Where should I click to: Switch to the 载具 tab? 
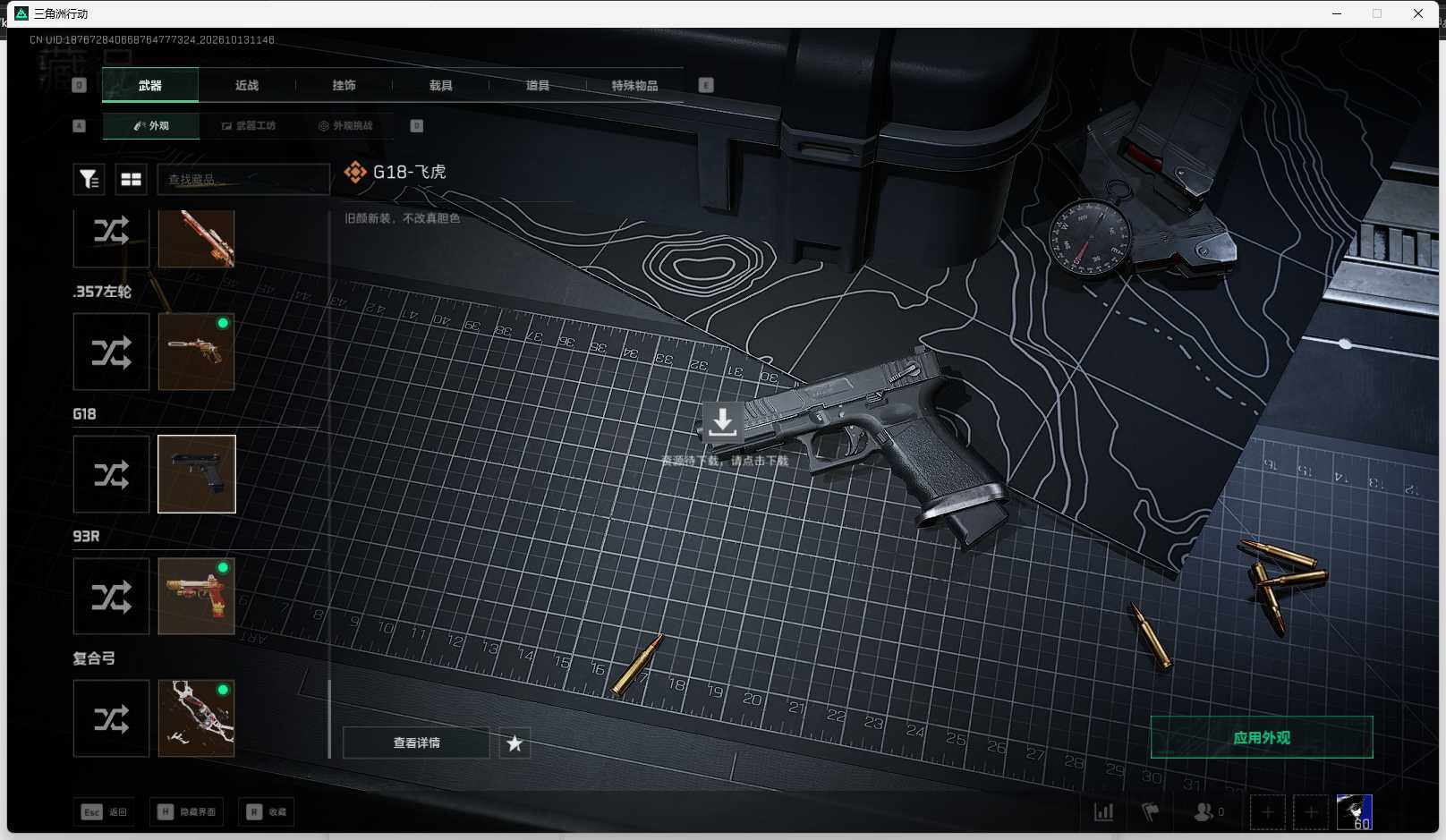coord(440,85)
